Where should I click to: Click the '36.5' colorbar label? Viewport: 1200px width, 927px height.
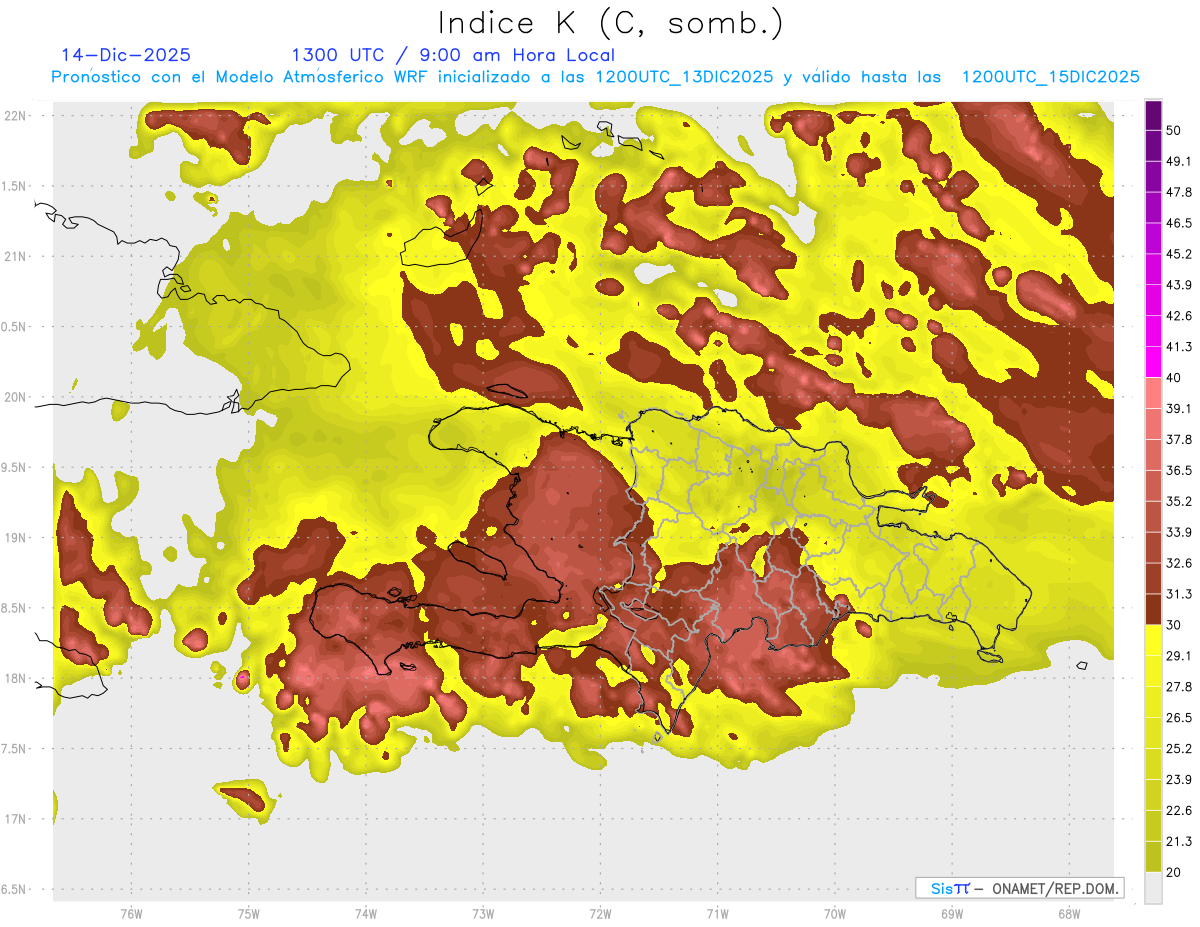pyautogui.click(x=1179, y=470)
